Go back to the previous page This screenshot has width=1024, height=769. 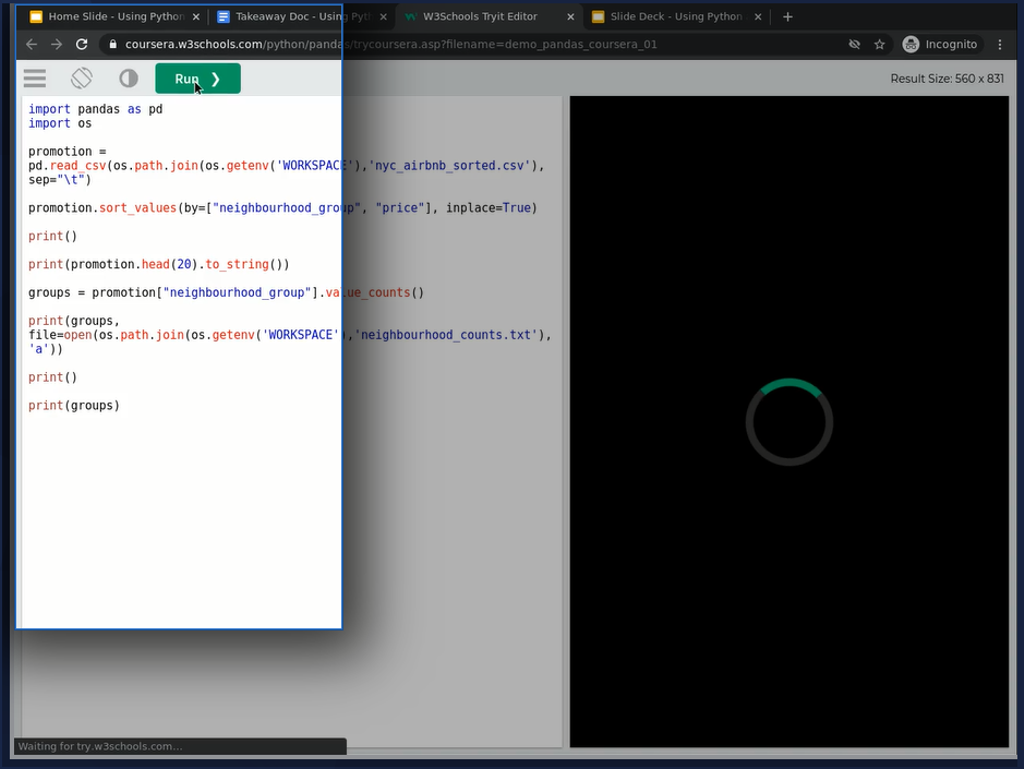[x=32, y=44]
